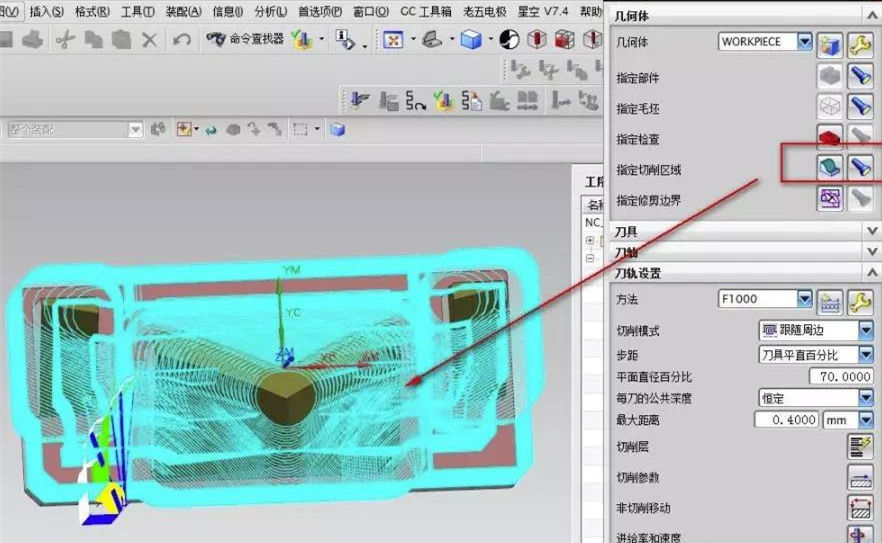Screen dimensions: 882x543
Task: Click the Undo arrow in the toolbar
Action: 181,39
